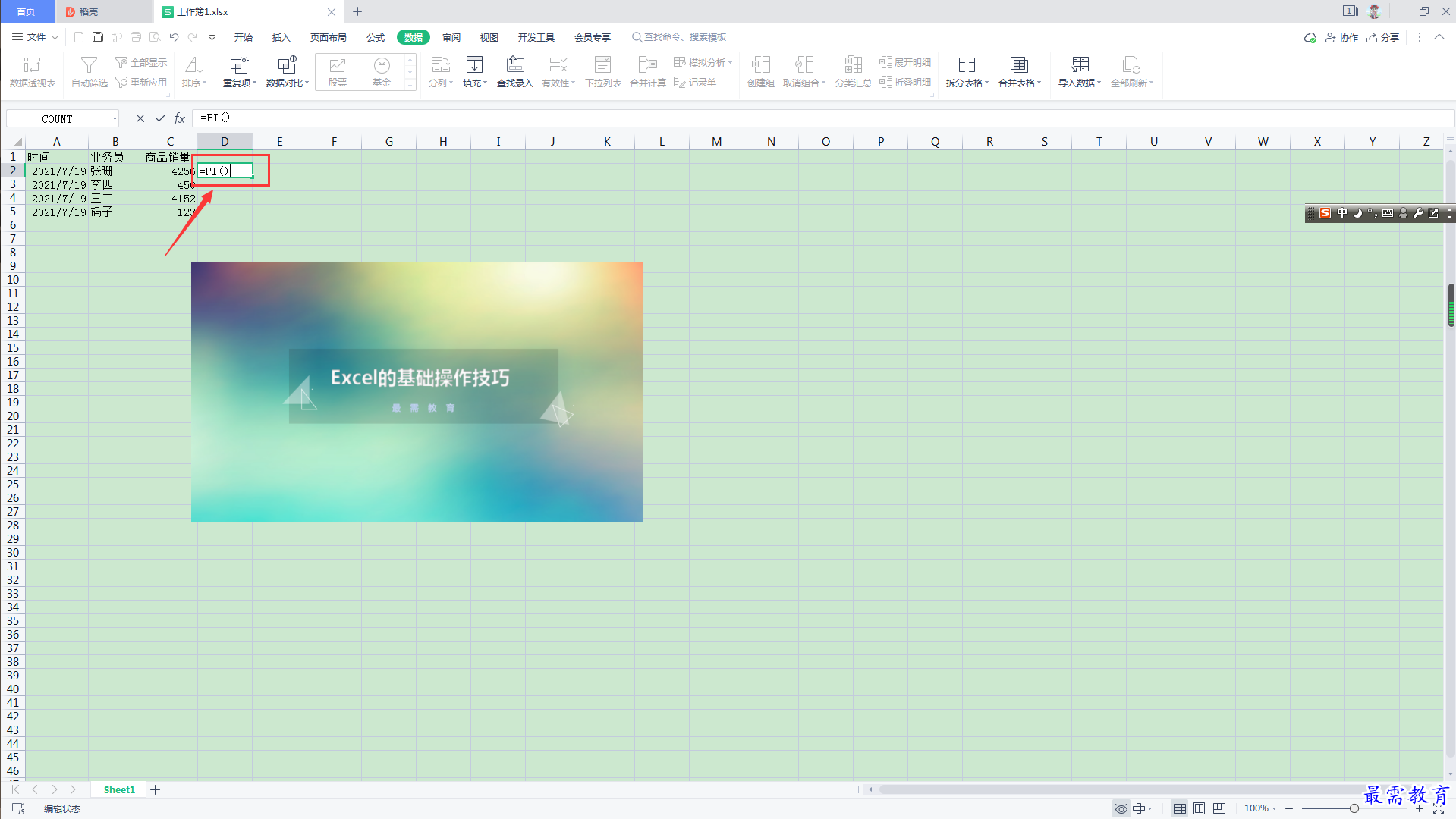Select the 拆分表格 split table icon

tap(967, 65)
